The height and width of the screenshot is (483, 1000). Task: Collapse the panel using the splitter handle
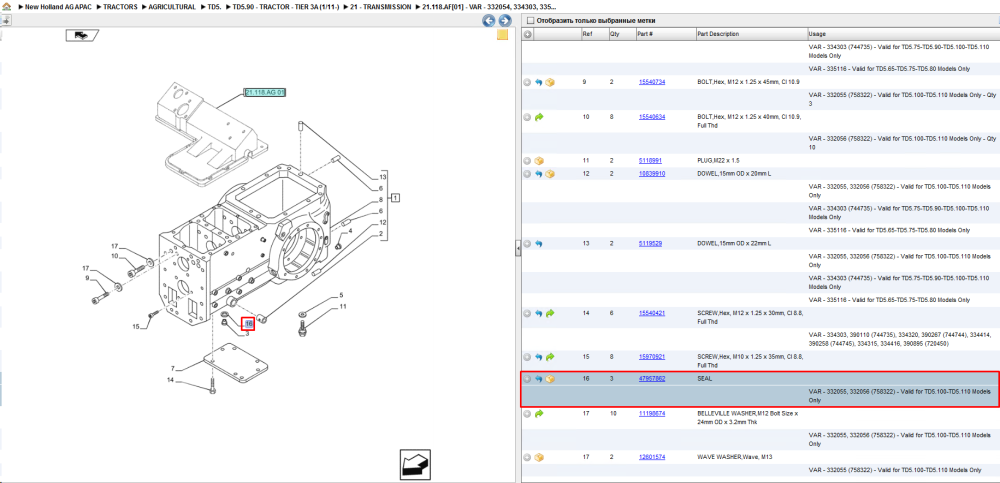(x=518, y=247)
